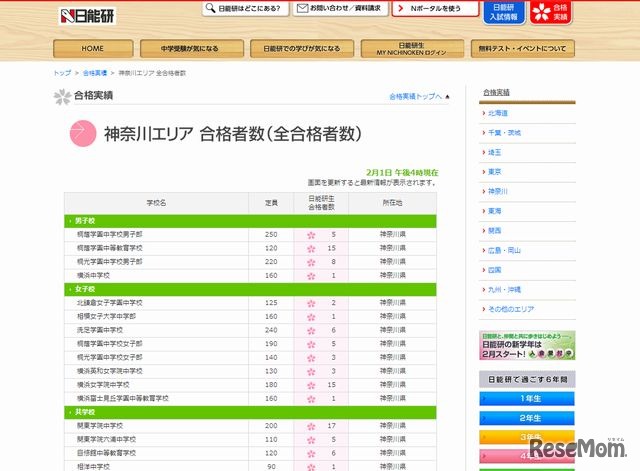This screenshot has height=471, width=640.
Task: Click the 日能研生合格者数 column header
Action: [321, 203]
